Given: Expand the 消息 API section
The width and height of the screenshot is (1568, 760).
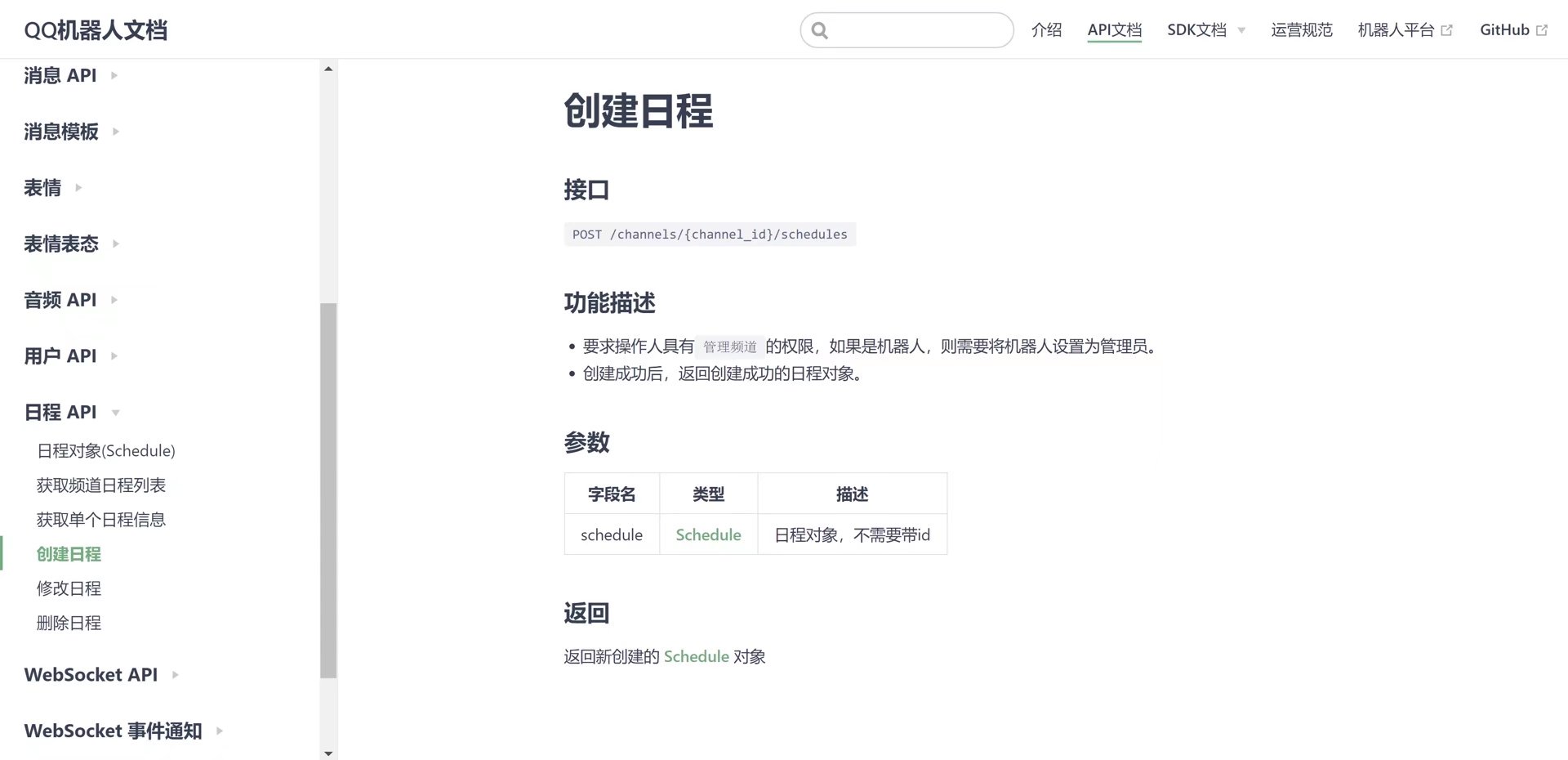Looking at the screenshot, I should (60, 75).
